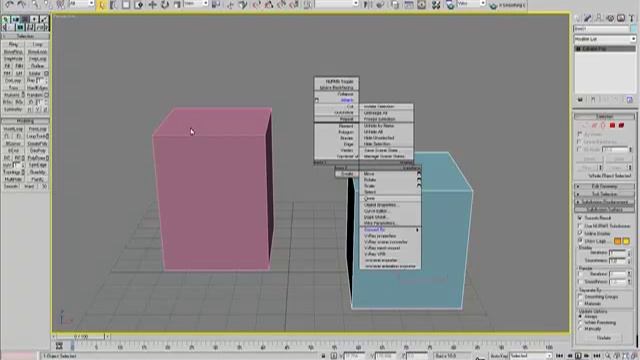The width and height of the screenshot is (640, 360).
Task: Open the Utilities hammer panel tab
Action: pyautogui.click(x=632, y=18)
